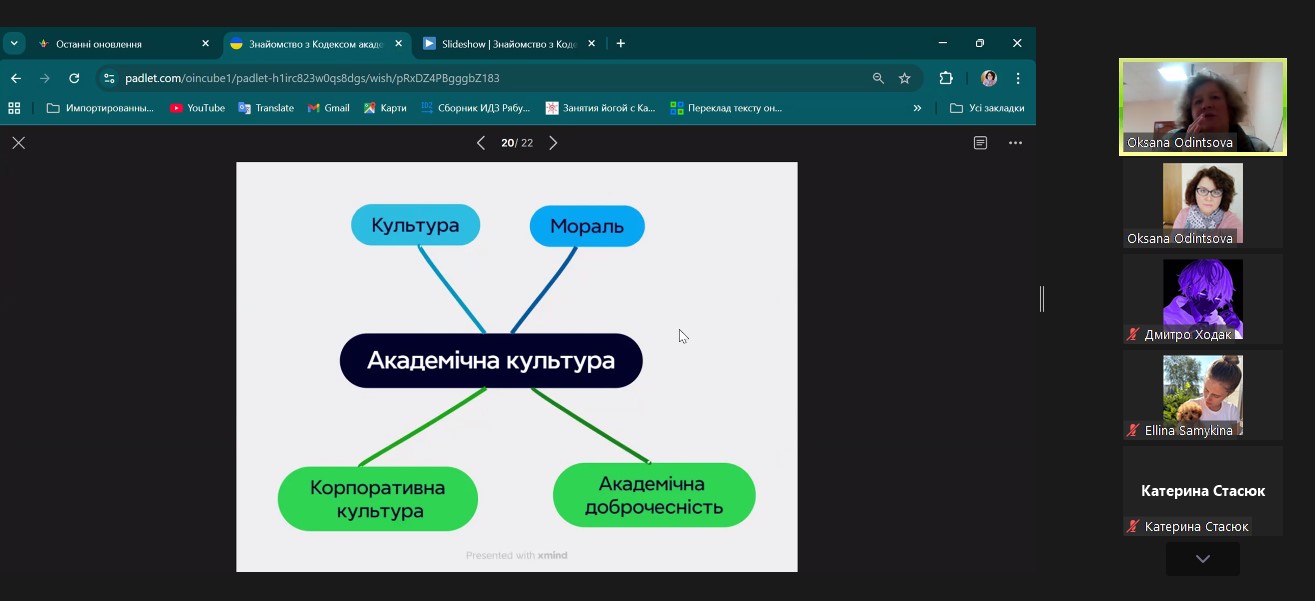Go back a slide with the left arrow
Screen dimensions: 1315x601
(x=481, y=142)
